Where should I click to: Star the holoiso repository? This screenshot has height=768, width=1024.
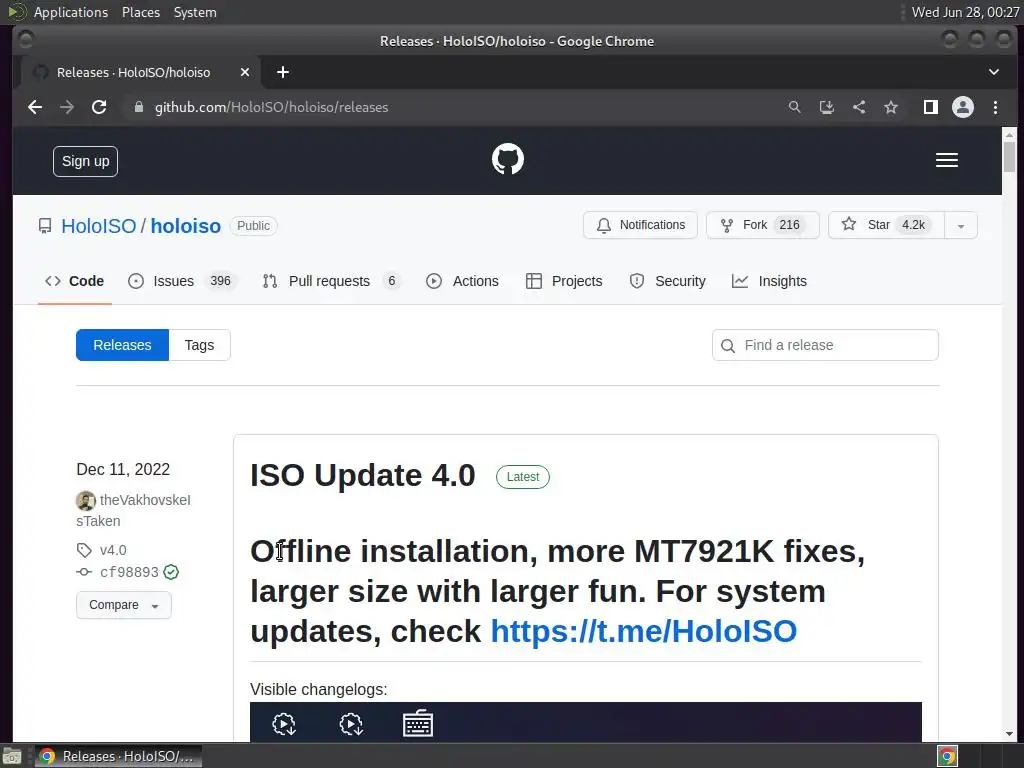[x=886, y=225]
